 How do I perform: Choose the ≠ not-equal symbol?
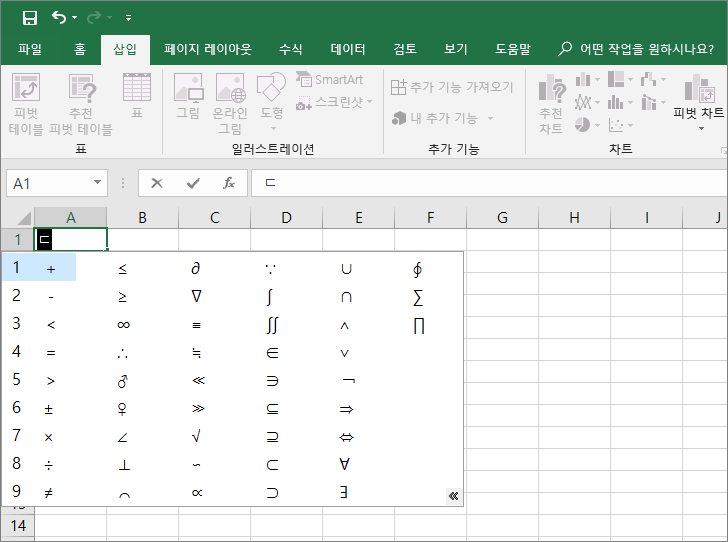coord(48,493)
